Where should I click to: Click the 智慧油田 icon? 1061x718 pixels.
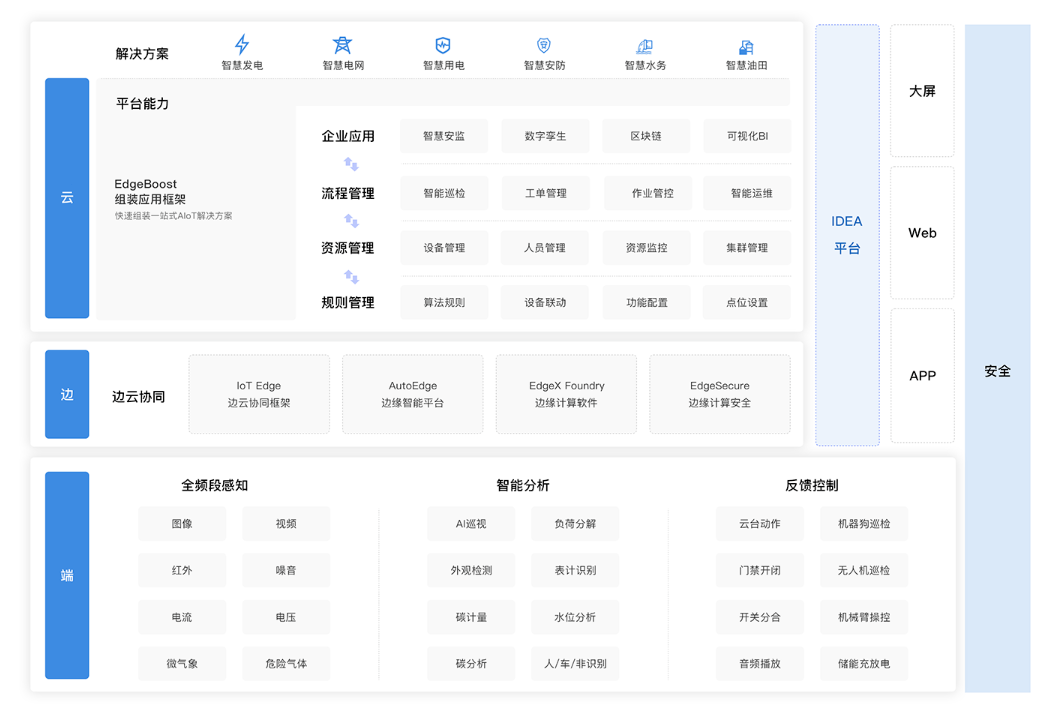(746, 47)
